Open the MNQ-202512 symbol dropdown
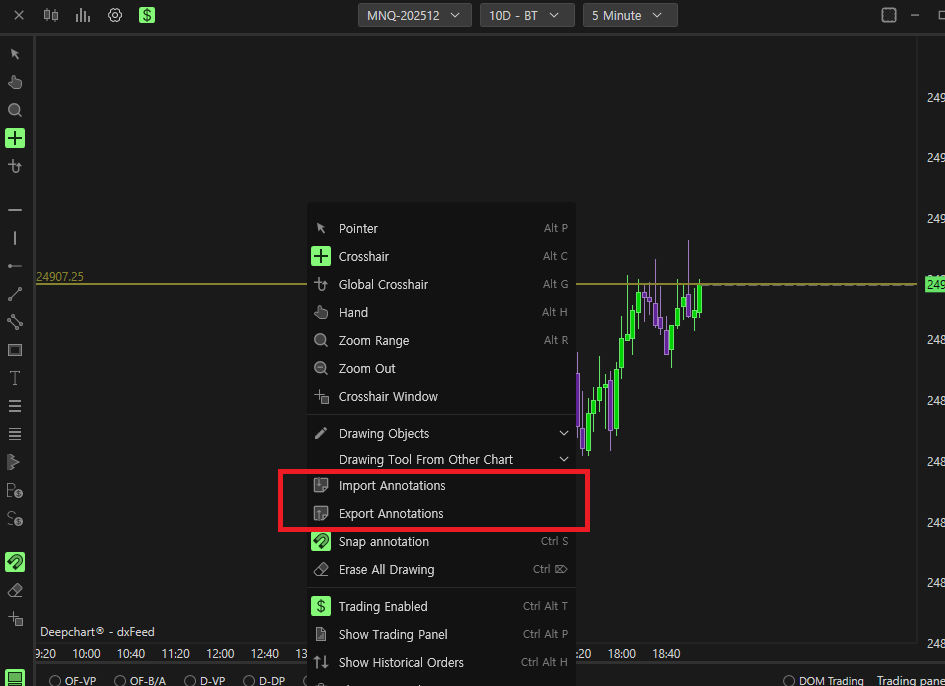Viewport: 945px width, 686px height. [x=414, y=16]
